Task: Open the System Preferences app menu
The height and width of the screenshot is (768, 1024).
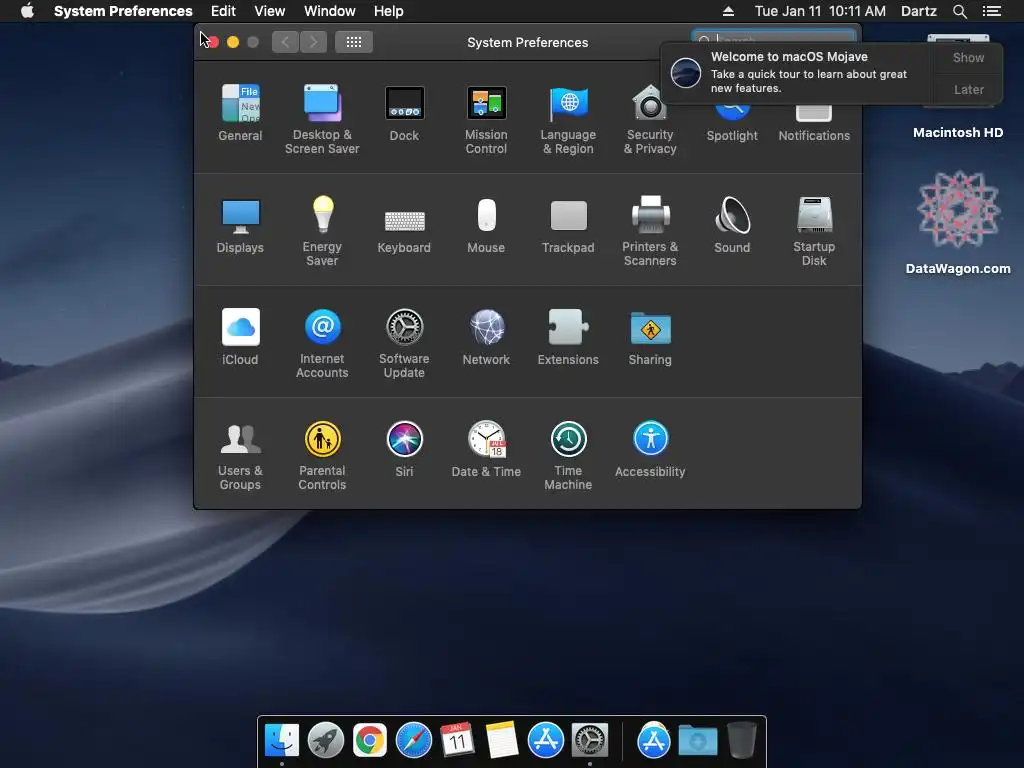Action: point(123,11)
